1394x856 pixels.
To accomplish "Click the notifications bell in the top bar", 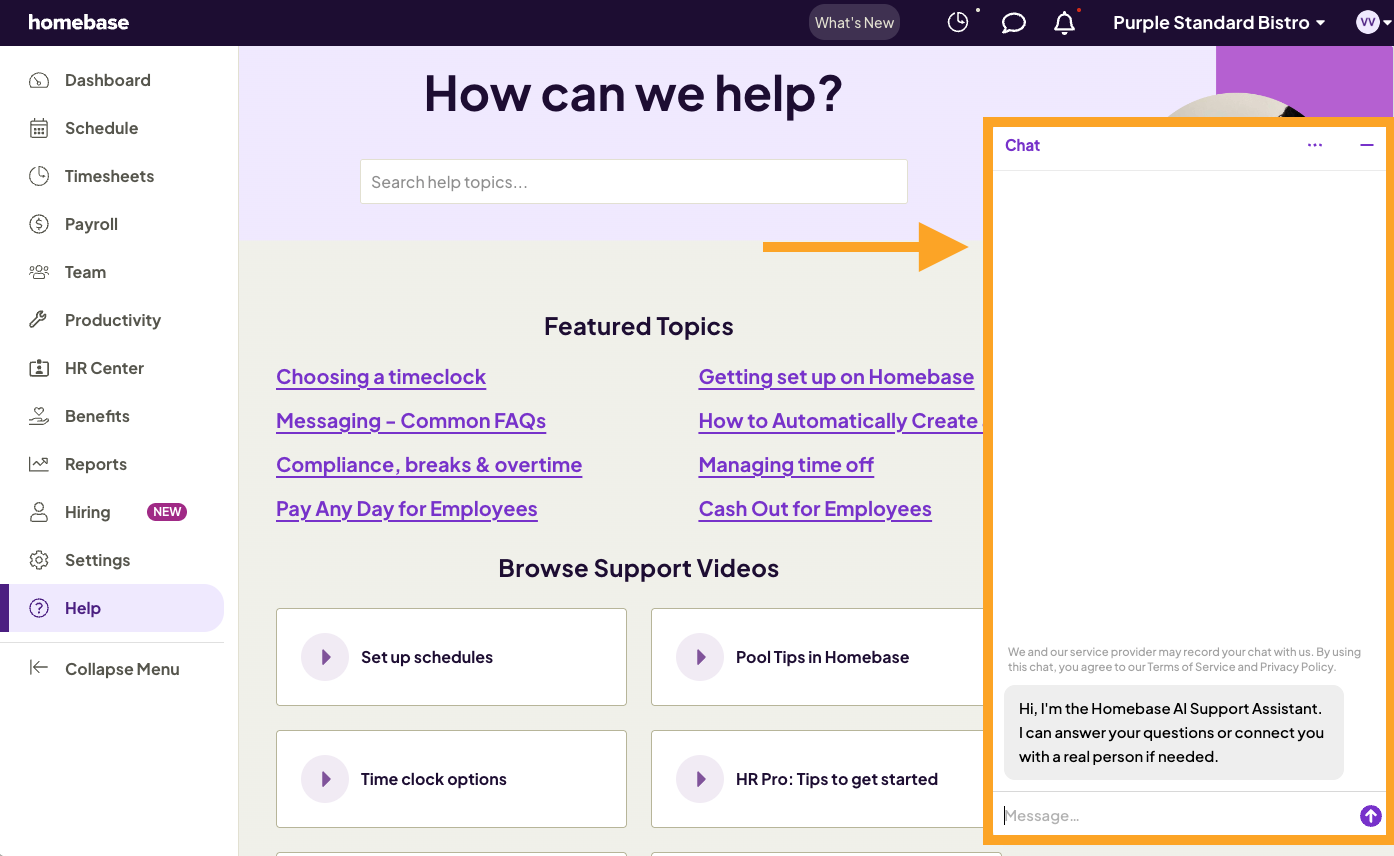I will (1064, 22).
